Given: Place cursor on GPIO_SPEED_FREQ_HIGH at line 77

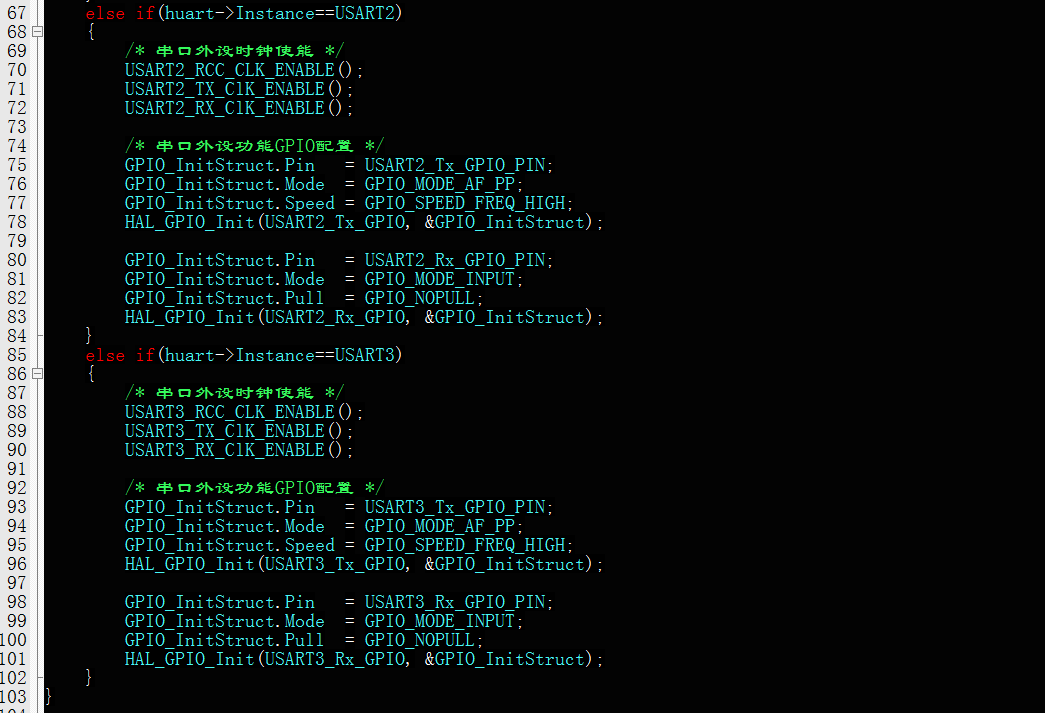Looking at the screenshot, I should click(x=466, y=203).
